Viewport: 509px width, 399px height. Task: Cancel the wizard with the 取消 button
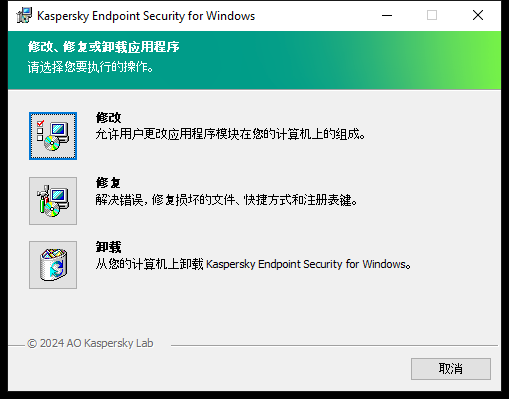(451, 369)
